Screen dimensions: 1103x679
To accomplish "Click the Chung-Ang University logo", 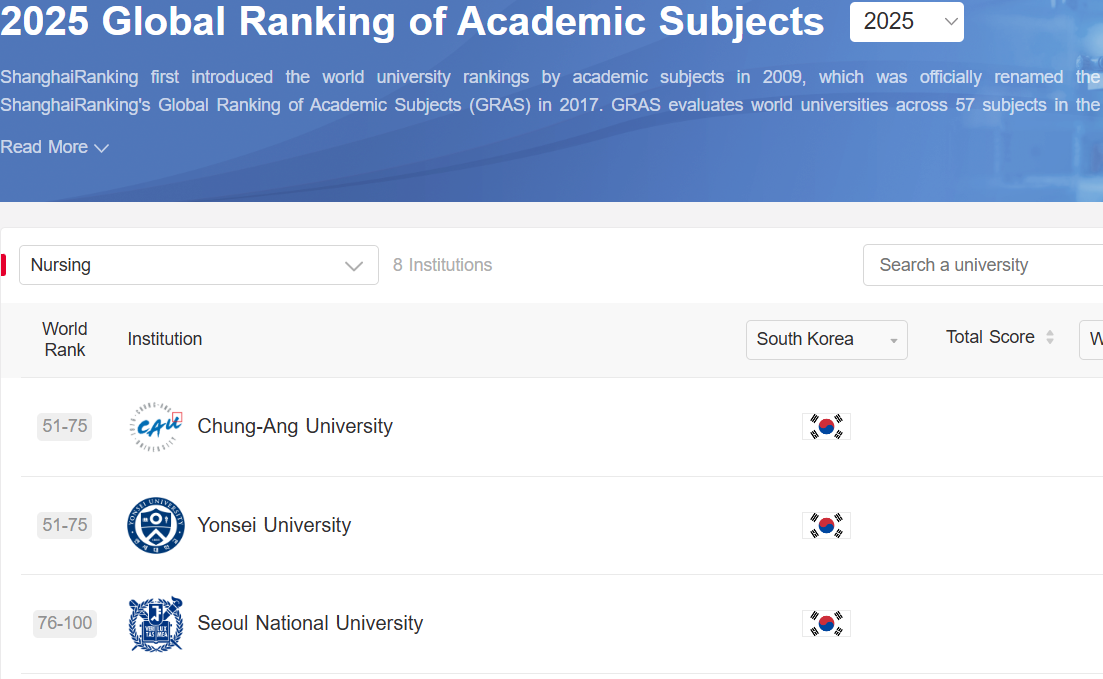I will [x=156, y=427].
